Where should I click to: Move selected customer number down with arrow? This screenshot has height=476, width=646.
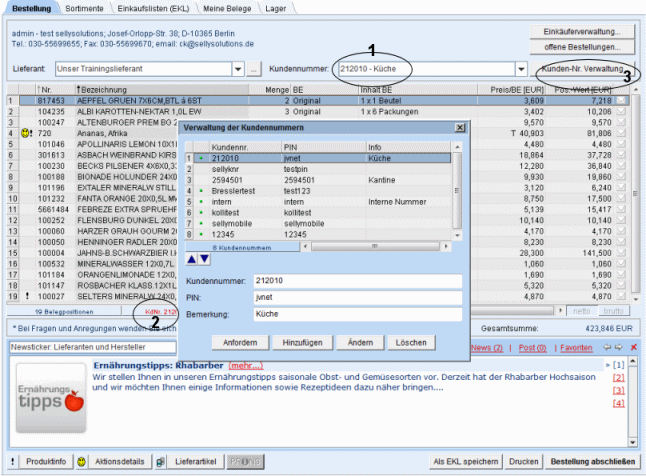click(x=205, y=259)
